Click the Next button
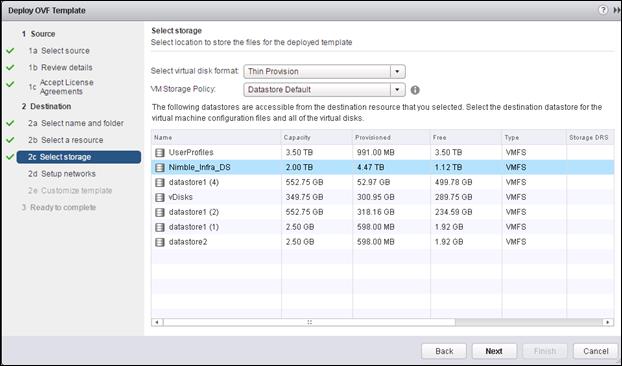The width and height of the screenshot is (622, 366). point(494,351)
